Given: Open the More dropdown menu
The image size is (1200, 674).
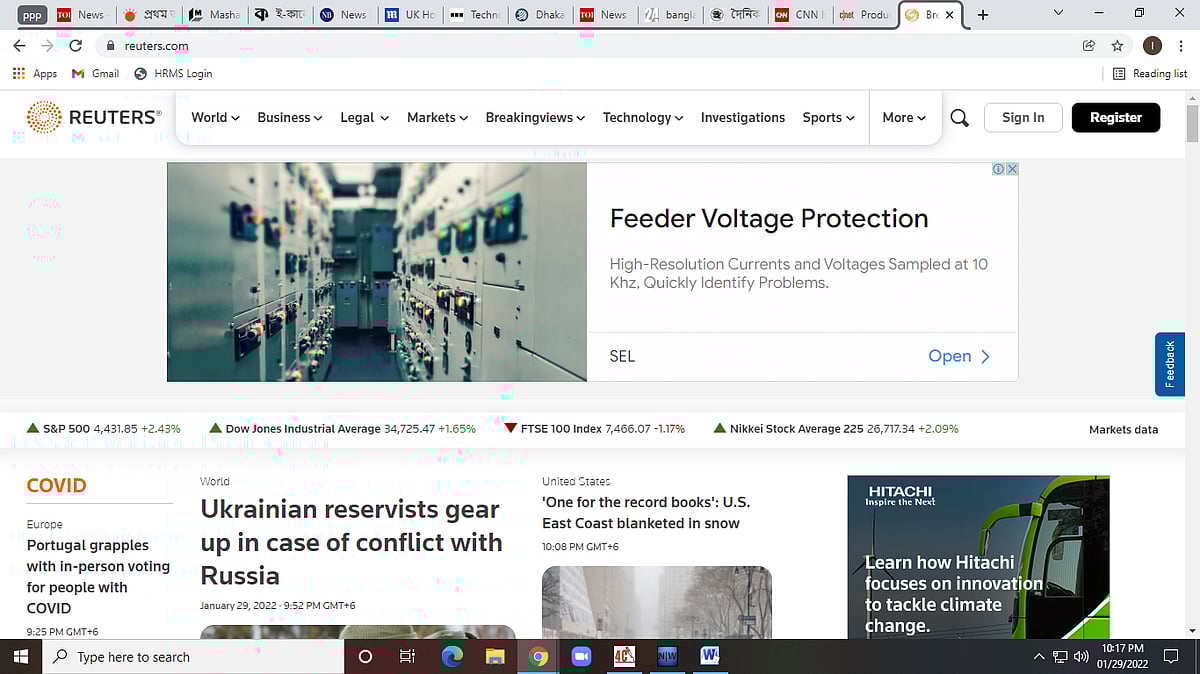Looking at the screenshot, I should tap(904, 117).
